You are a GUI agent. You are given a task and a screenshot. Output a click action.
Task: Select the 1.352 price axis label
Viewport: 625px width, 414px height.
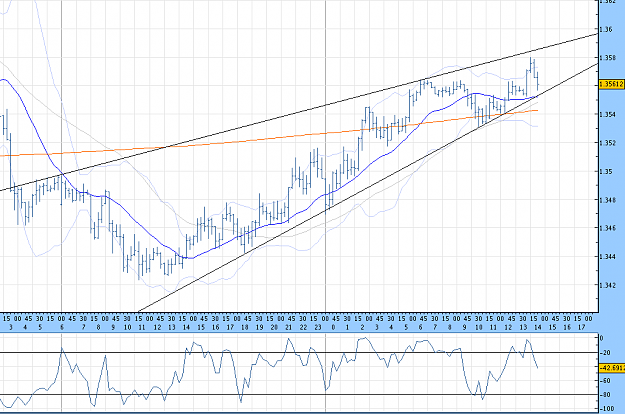608,143
